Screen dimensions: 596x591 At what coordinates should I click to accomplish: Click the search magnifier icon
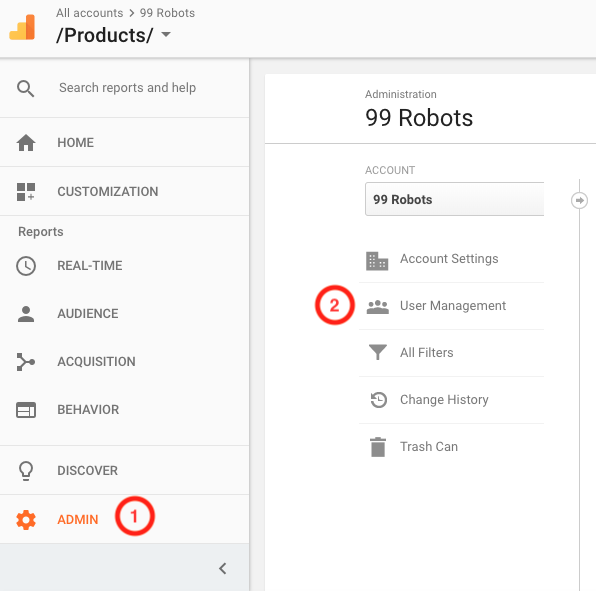25,89
